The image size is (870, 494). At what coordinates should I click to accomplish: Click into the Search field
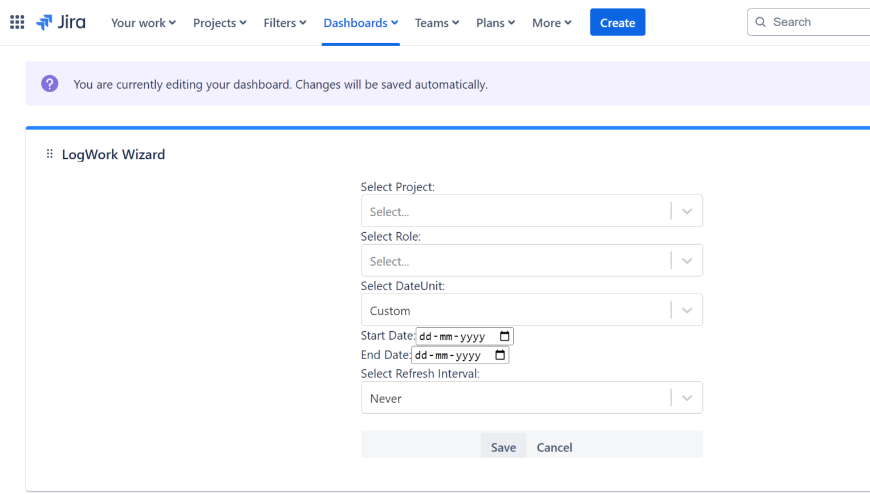[815, 22]
